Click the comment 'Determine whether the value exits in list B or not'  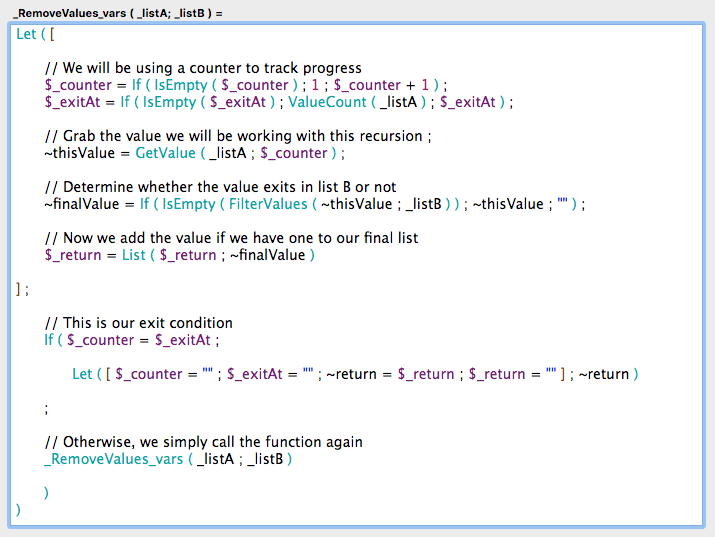point(220,187)
